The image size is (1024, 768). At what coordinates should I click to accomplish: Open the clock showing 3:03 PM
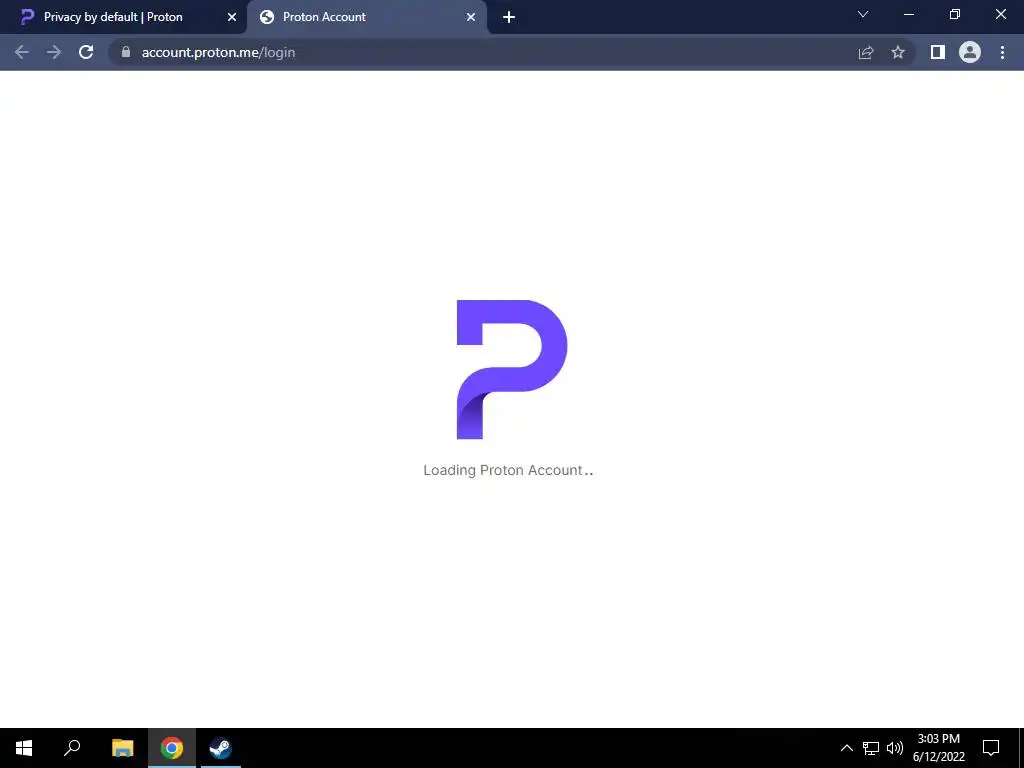(x=938, y=748)
